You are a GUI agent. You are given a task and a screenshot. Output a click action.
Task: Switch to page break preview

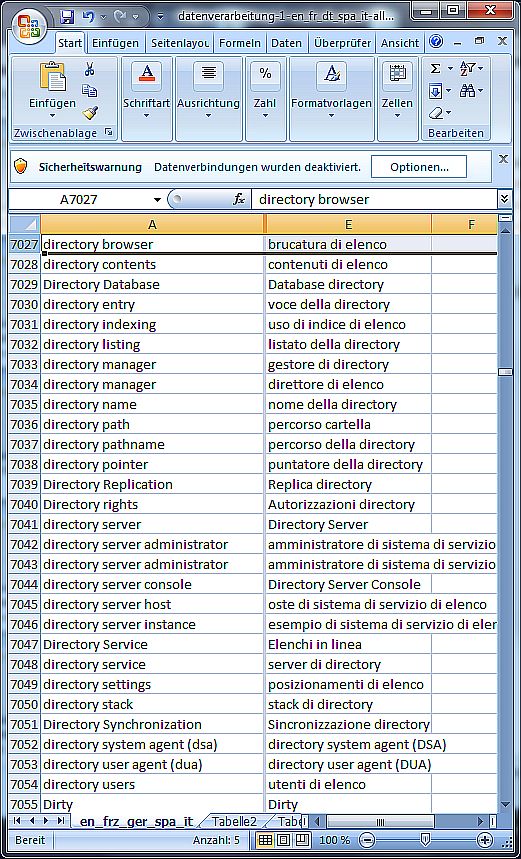pos(303,839)
